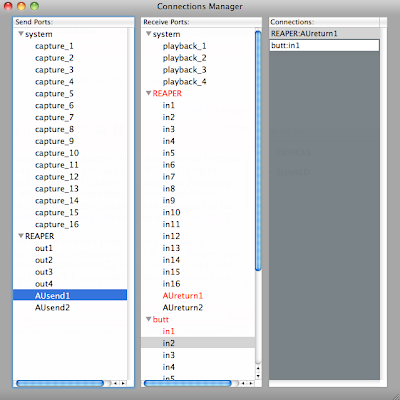Select playback_1 receive port

click(x=184, y=46)
